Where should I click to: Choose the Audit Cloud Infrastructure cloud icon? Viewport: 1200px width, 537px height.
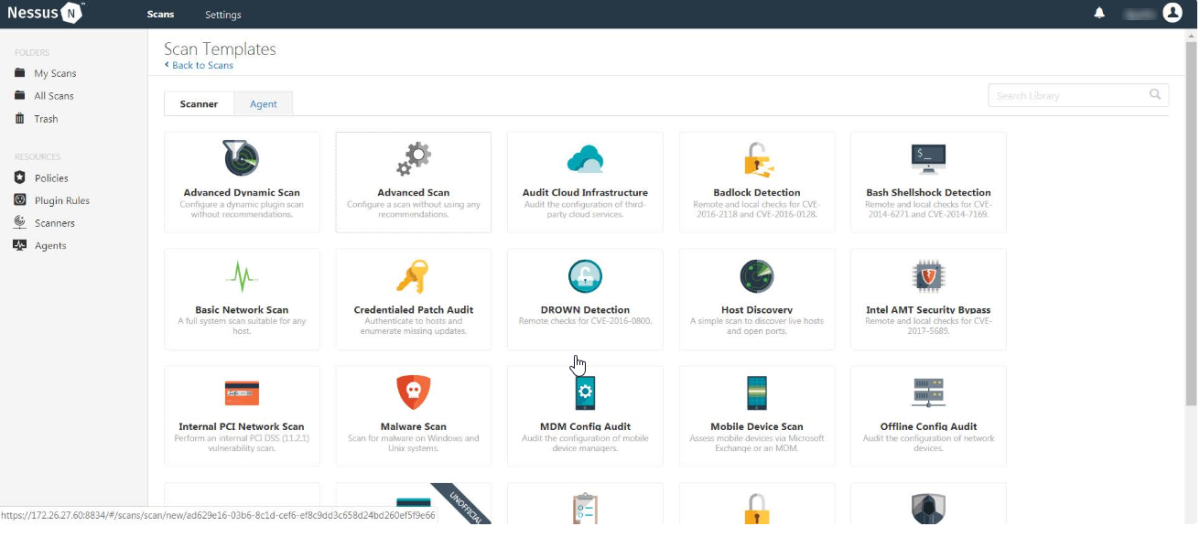click(585, 158)
